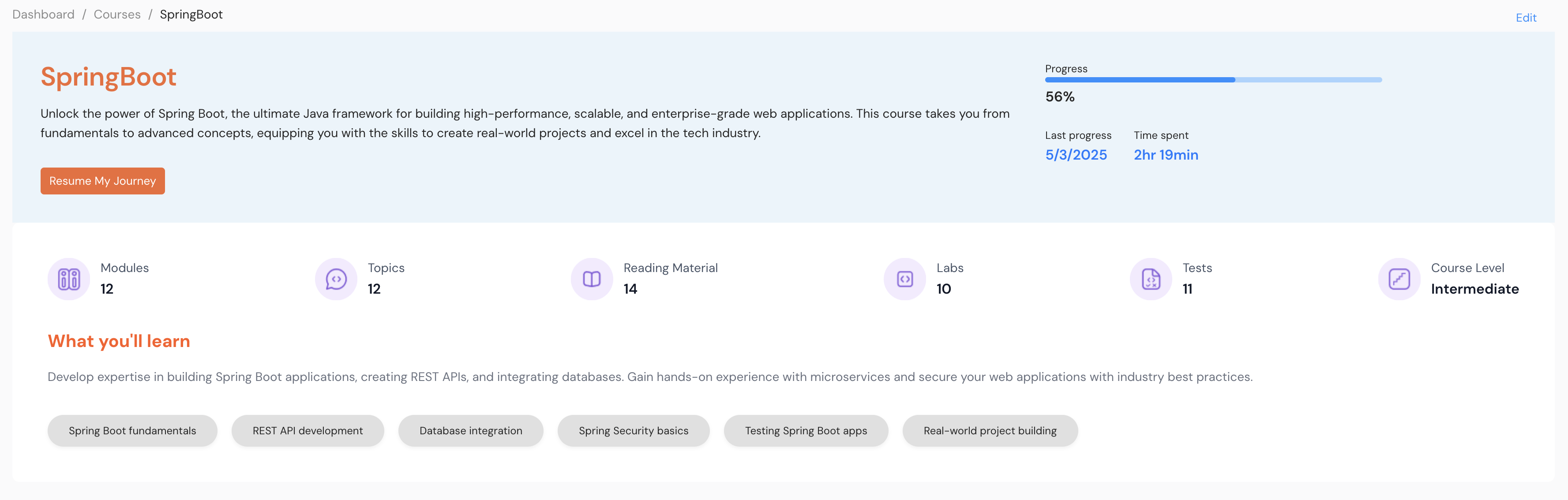This screenshot has width=1568, height=500.
Task: Click the course progress bar
Action: (x=1212, y=80)
